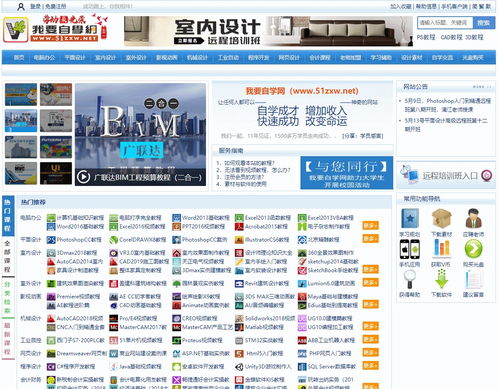The image size is (499, 389).
Task: Open the 下载素材 box icon
Action: [441, 219]
